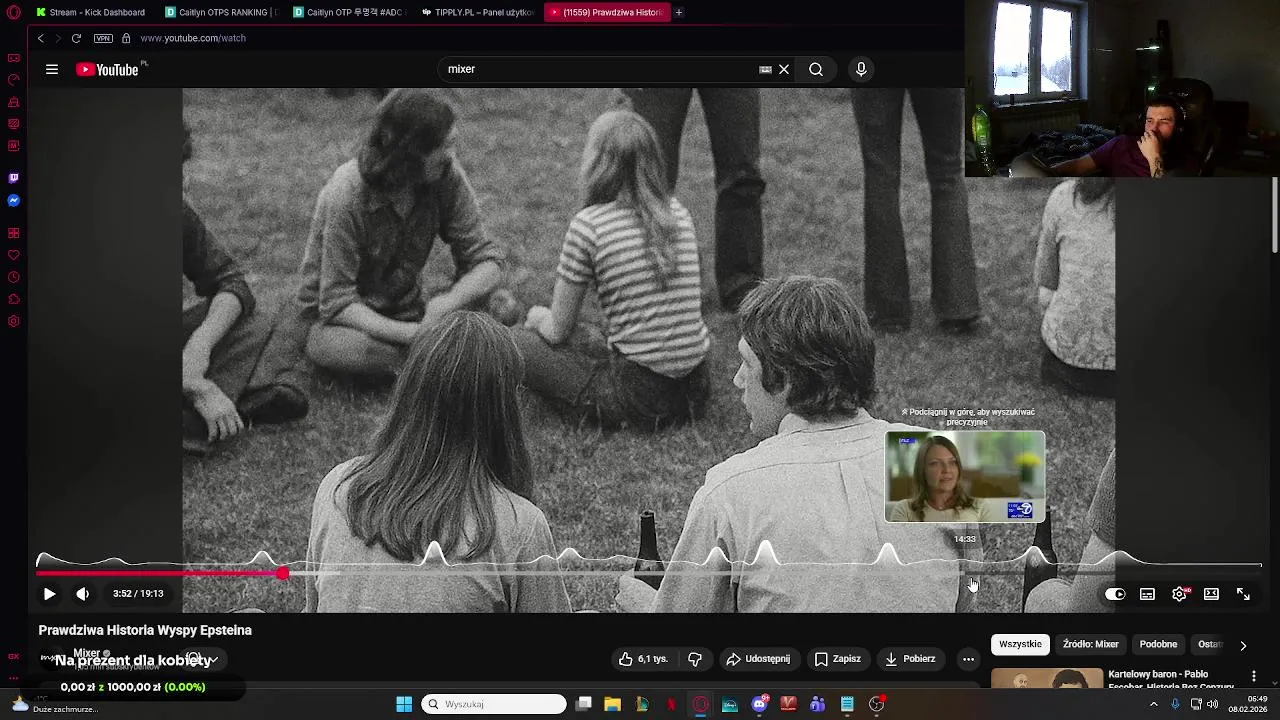Open system volume control in tray

[x=1212, y=704]
